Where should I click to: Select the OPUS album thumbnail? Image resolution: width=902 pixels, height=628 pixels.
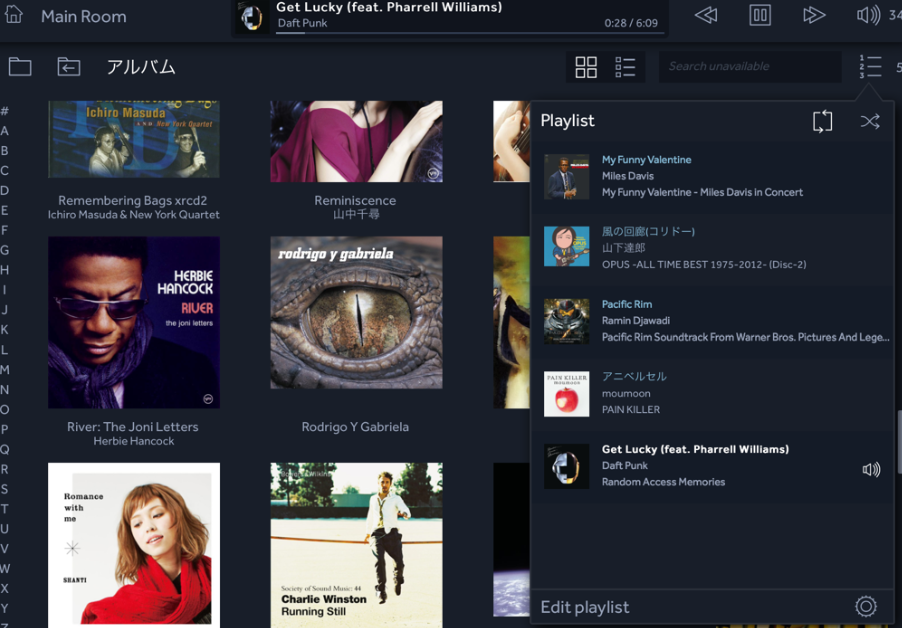tap(567, 246)
